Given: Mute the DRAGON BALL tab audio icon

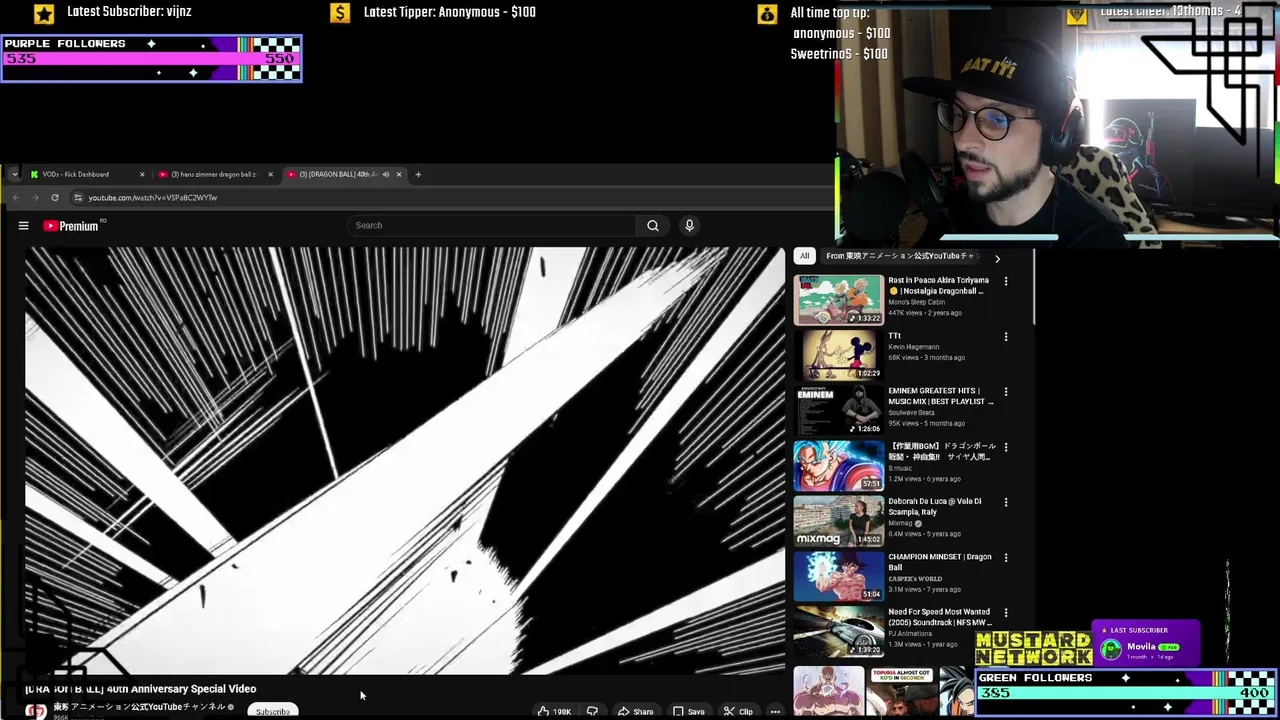Looking at the screenshot, I should [x=385, y=174].
